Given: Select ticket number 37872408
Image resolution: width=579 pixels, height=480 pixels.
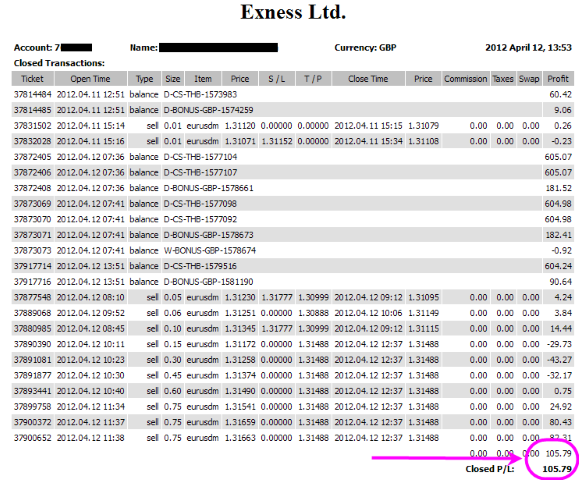Looking at the screenshot, I should [x=32, y=188].
